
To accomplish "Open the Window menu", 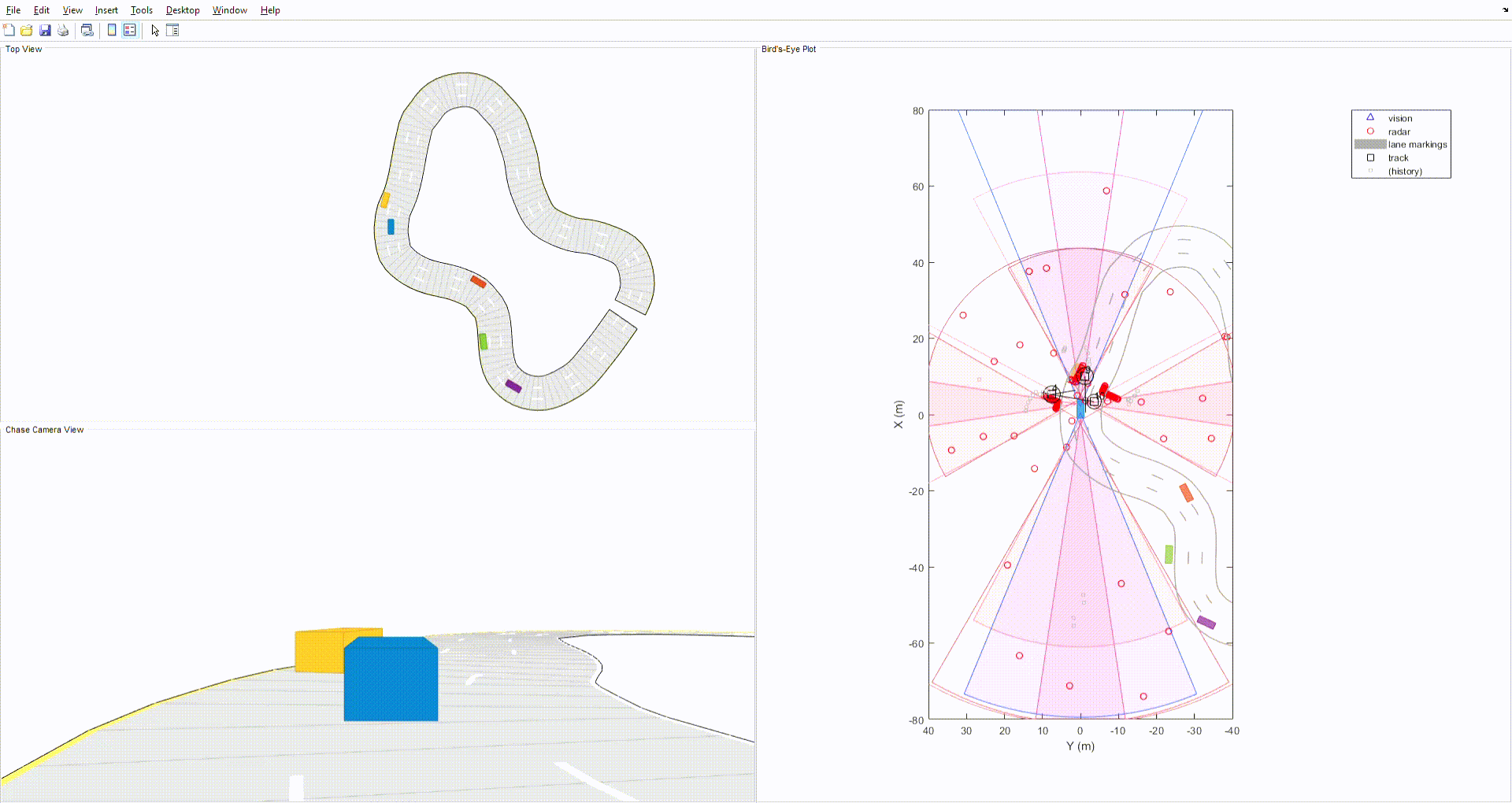I will pos(230,10).
